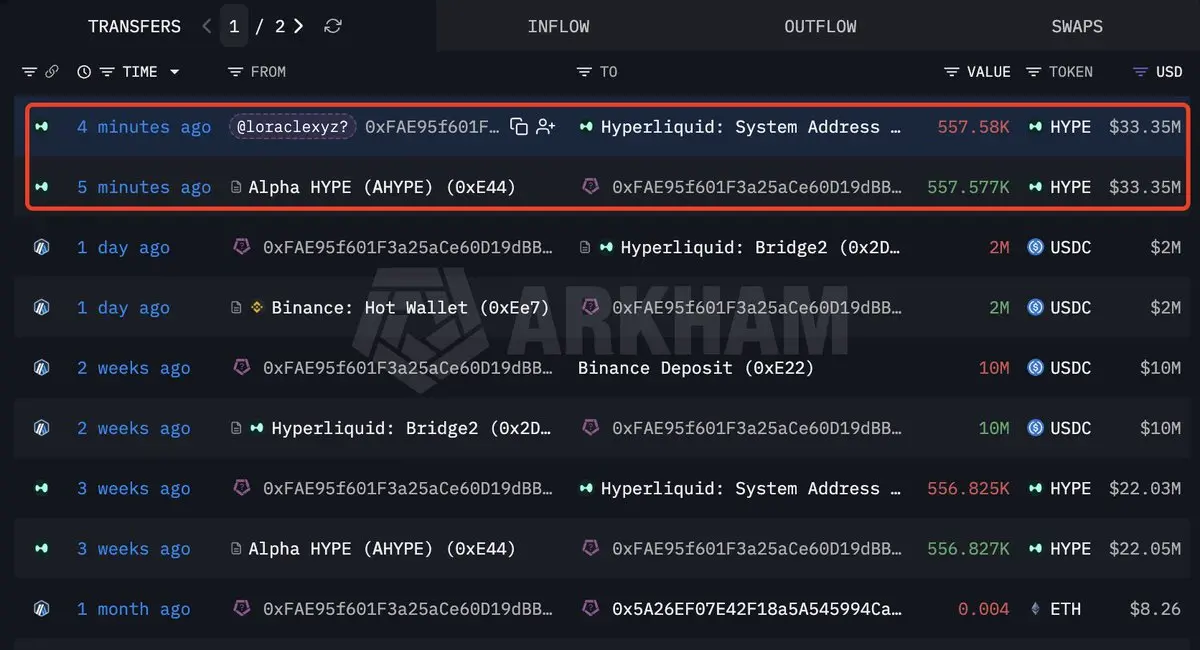The height and width of the screenshot is (650, 1200).
Task: Open the OUTFLOW tab
Action: click(820, 26)
